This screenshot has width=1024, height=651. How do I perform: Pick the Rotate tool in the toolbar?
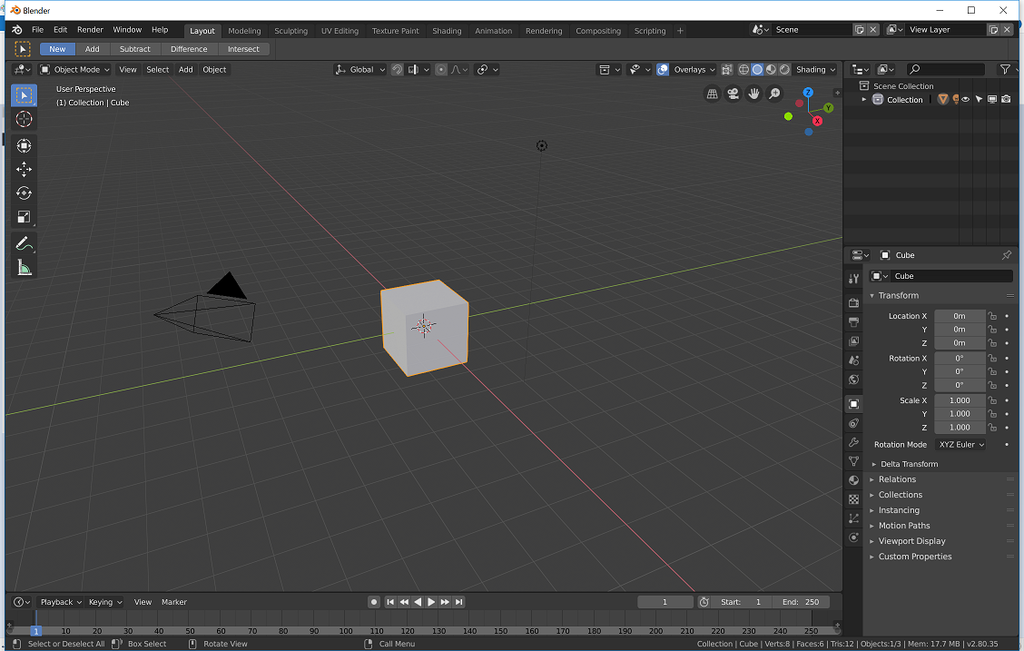(24, 193)
